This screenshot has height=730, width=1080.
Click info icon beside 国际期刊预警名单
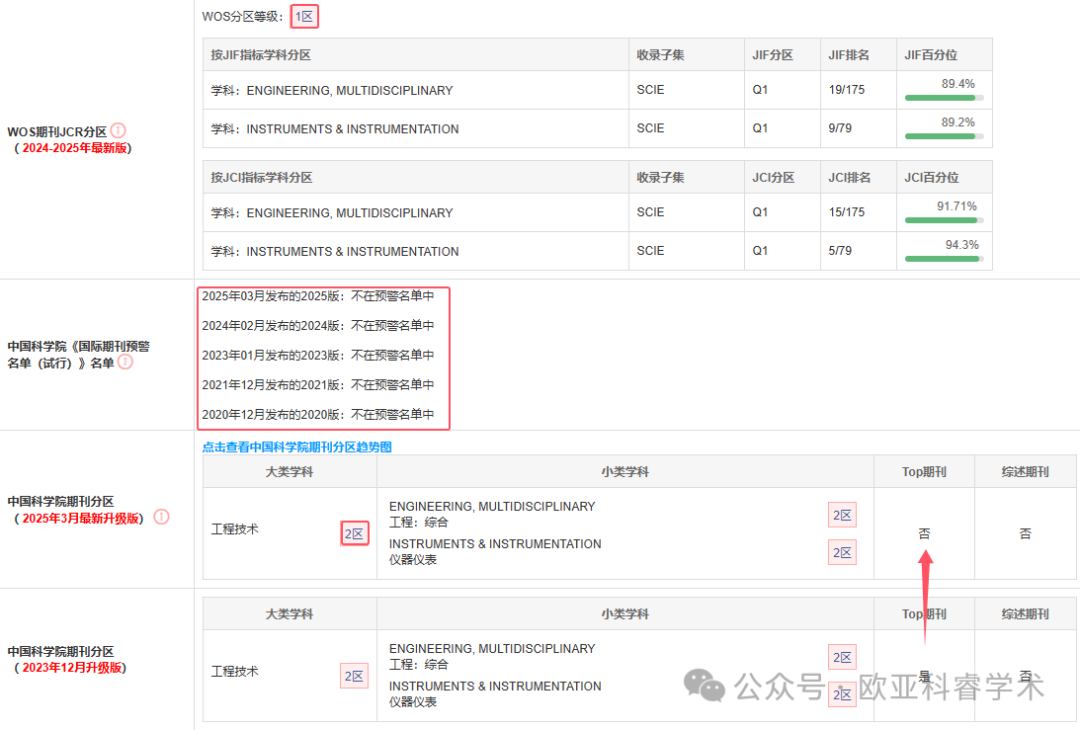tap(125, 362)
